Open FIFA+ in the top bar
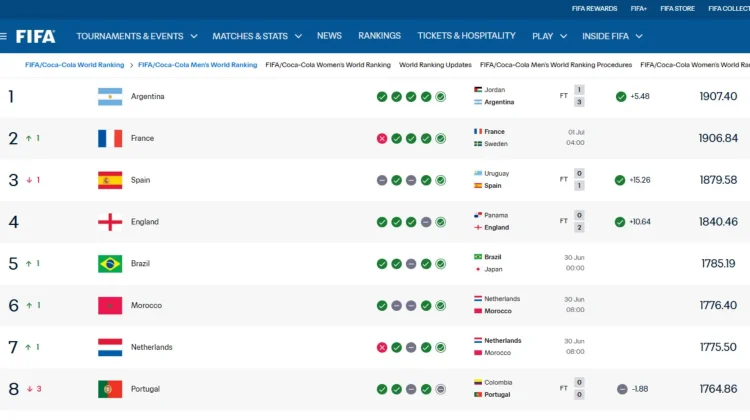The width and height of the screenshot is (750, 420). (639, 9)
